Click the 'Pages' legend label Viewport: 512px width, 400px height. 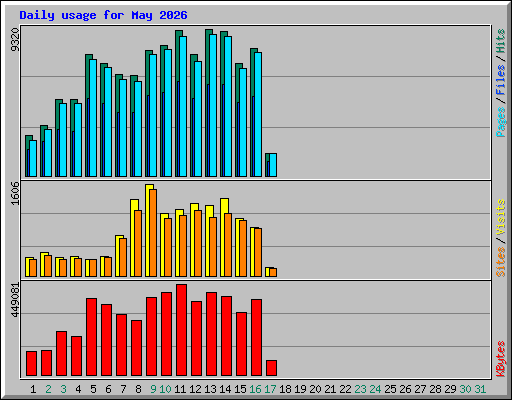point(500,122)
